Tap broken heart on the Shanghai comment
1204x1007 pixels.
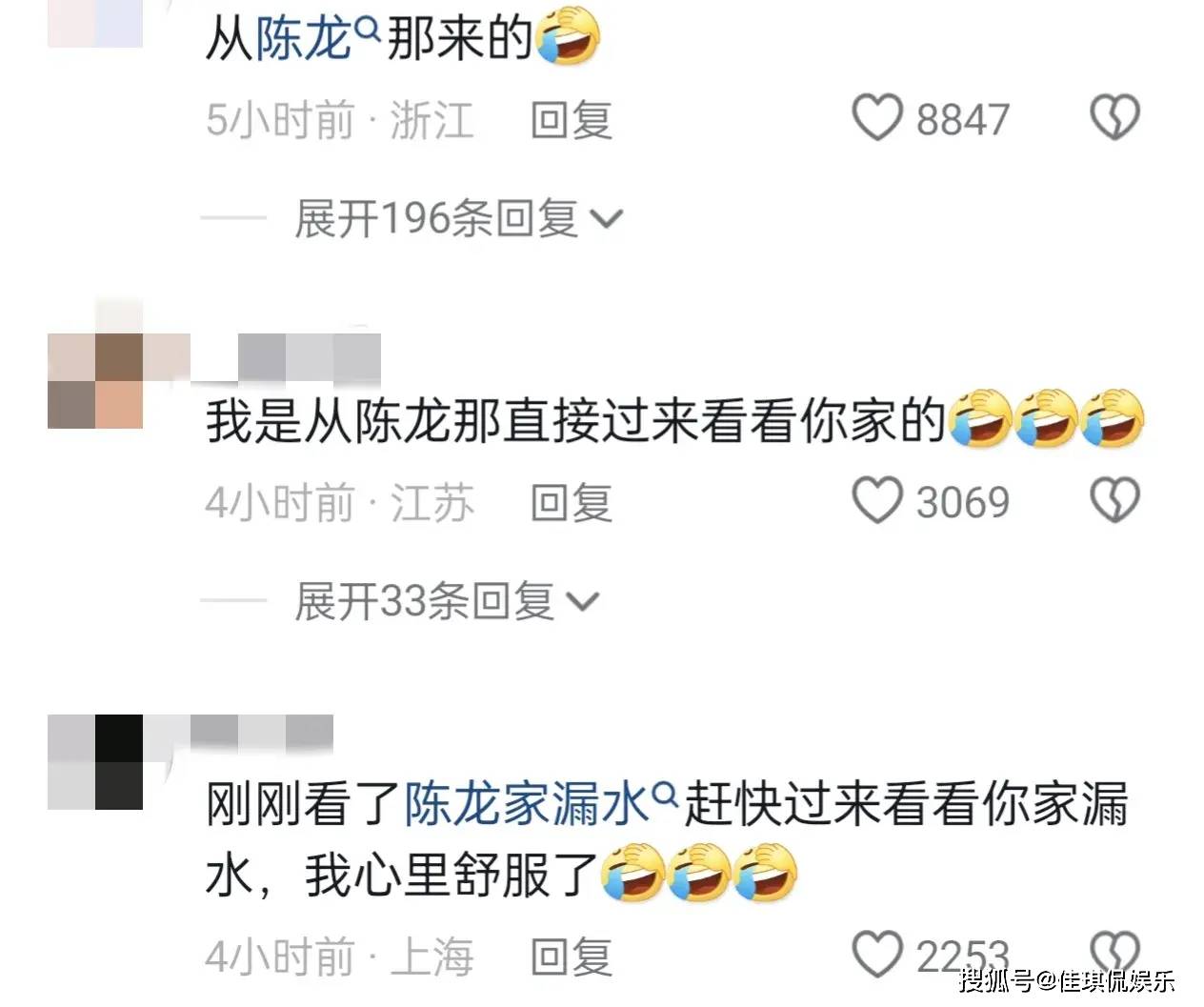click(1114, 954)
